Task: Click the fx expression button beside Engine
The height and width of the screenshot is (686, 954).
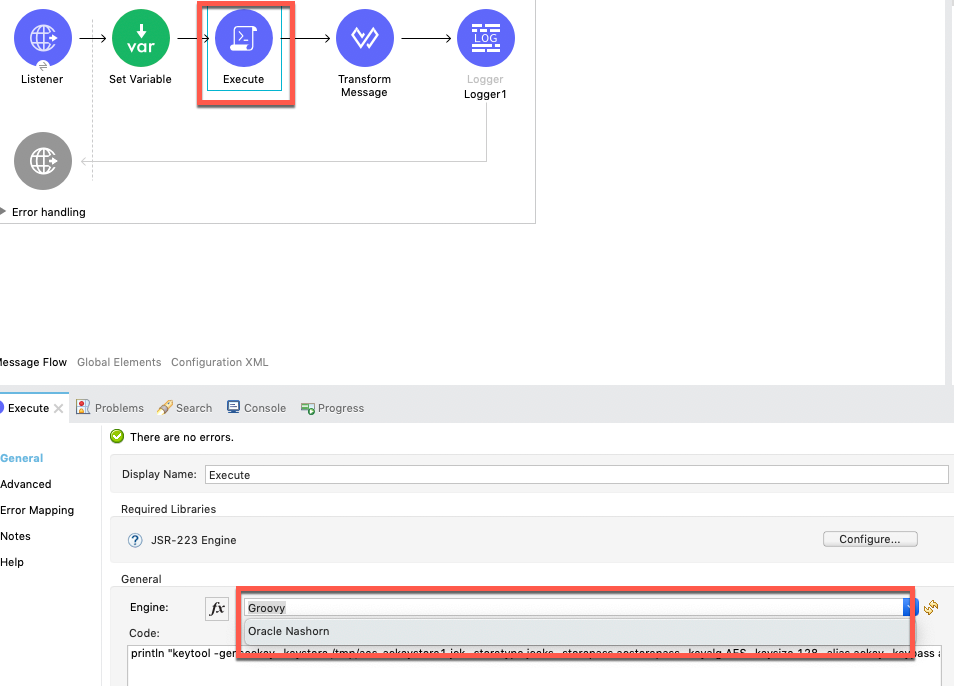Action: click(x=217, y=608)
